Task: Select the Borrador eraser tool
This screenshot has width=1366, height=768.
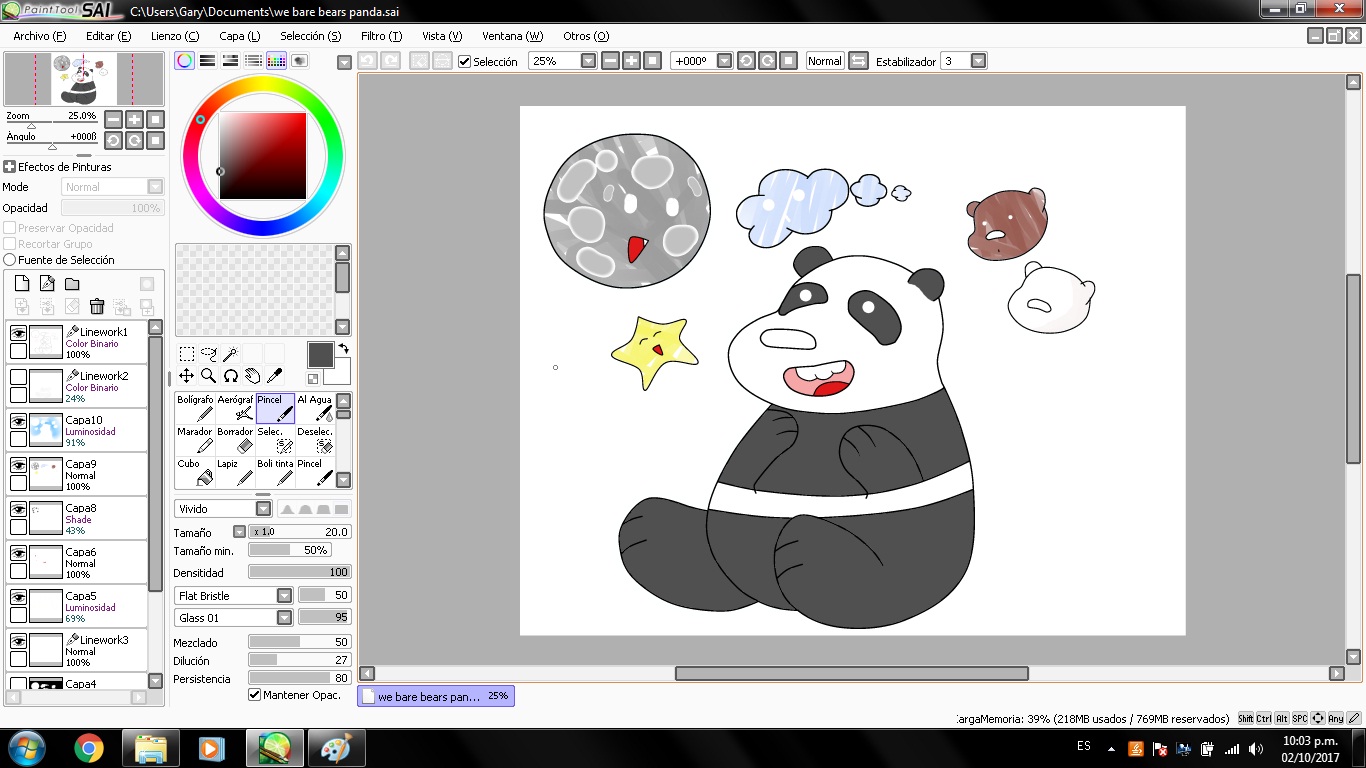Action: coord(235,440)
